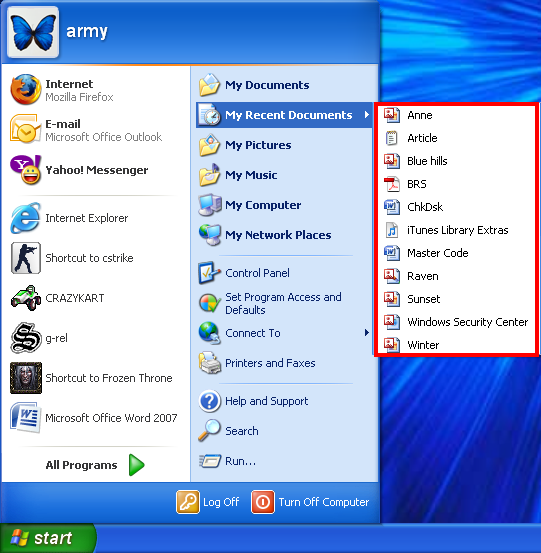This screenshot has width=541, height=553.
Task: Click the Log Off label
Action: pyautogui.click(x=221, y=502)
